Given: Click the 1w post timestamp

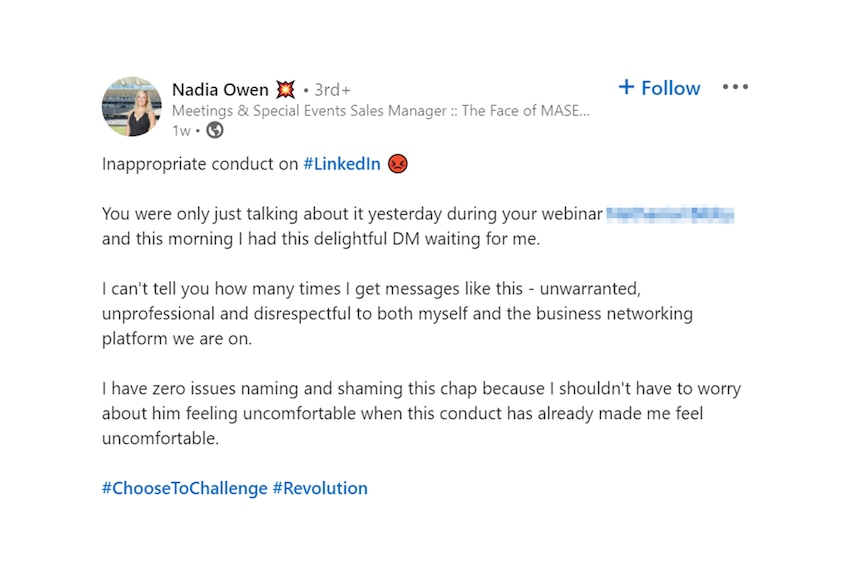Looking at the screenshot, I should (181, 131).
